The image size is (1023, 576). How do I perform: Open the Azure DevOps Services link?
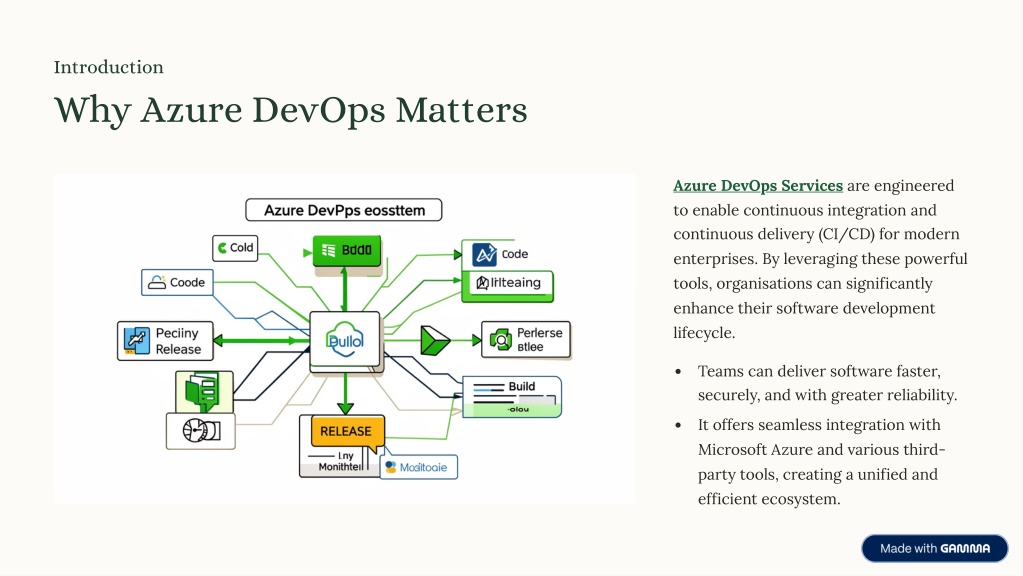tap(758, 186)
